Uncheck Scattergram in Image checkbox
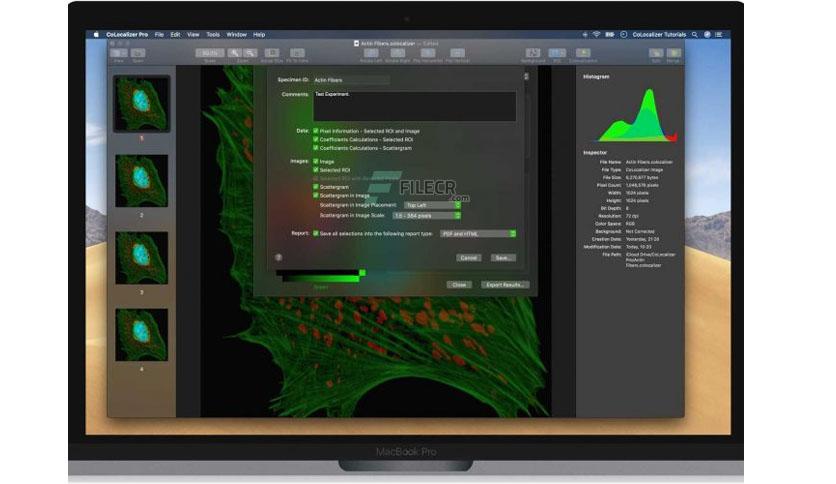 [316, 195]
